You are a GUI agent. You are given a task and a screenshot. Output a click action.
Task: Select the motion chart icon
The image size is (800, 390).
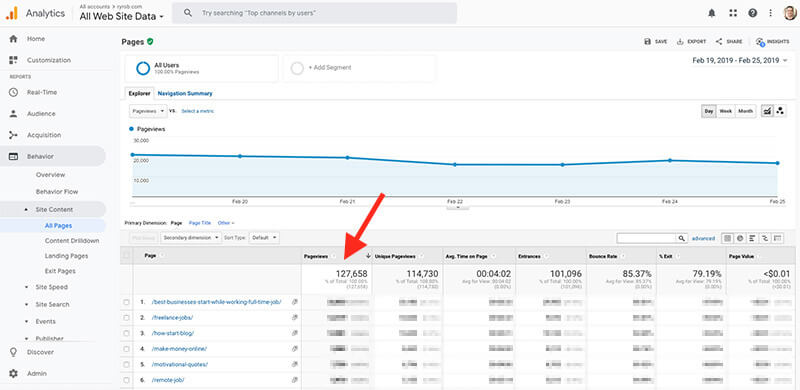pos(780,111)
